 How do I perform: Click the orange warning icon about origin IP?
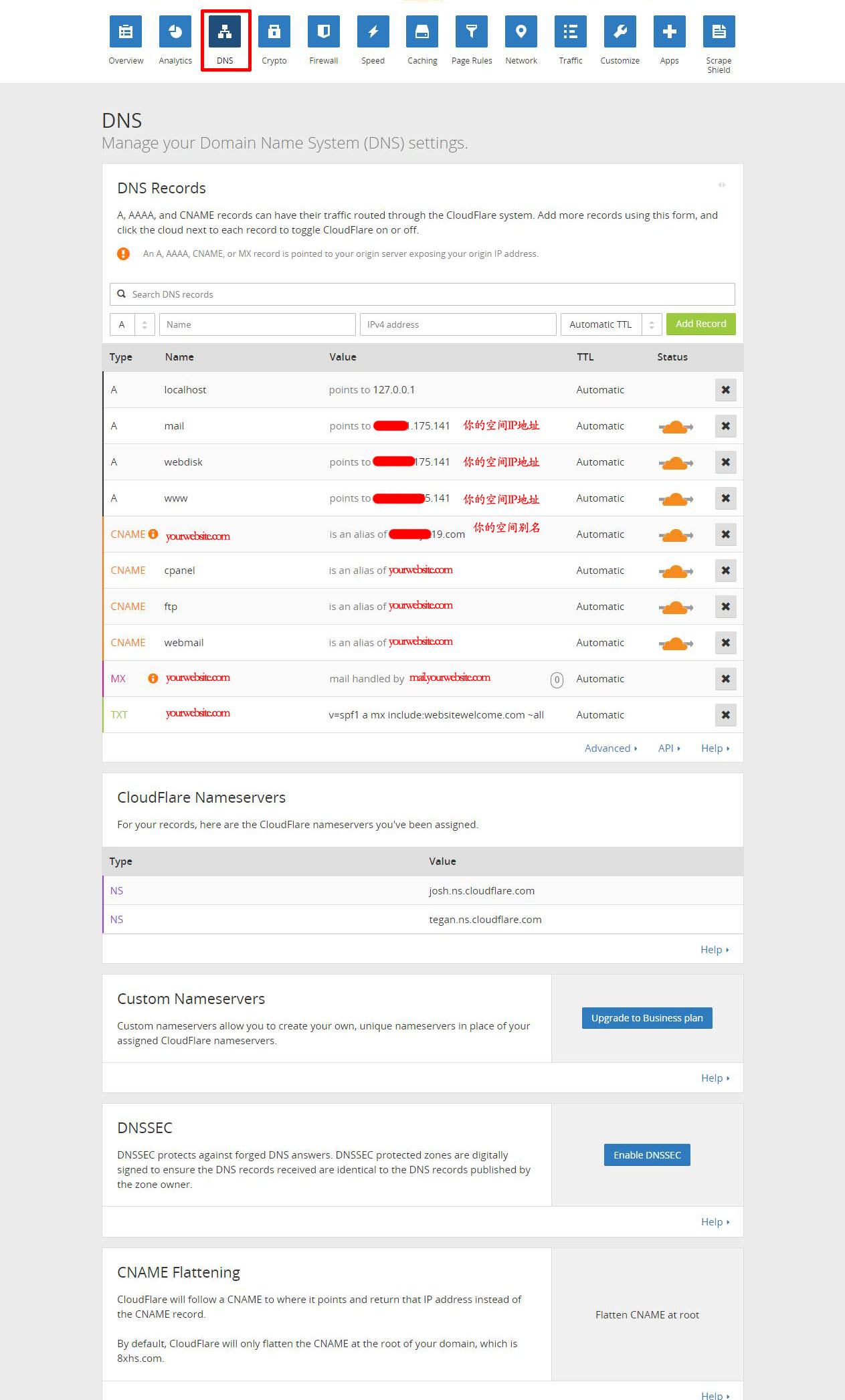(123, 254)
